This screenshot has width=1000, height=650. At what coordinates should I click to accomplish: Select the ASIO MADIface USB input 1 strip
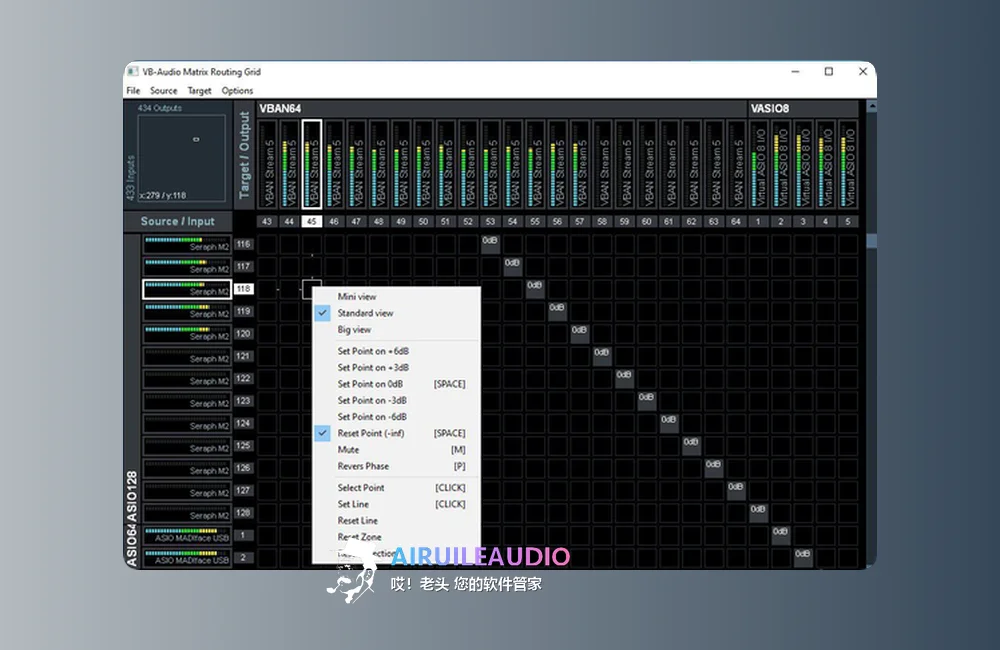[187, 535]
